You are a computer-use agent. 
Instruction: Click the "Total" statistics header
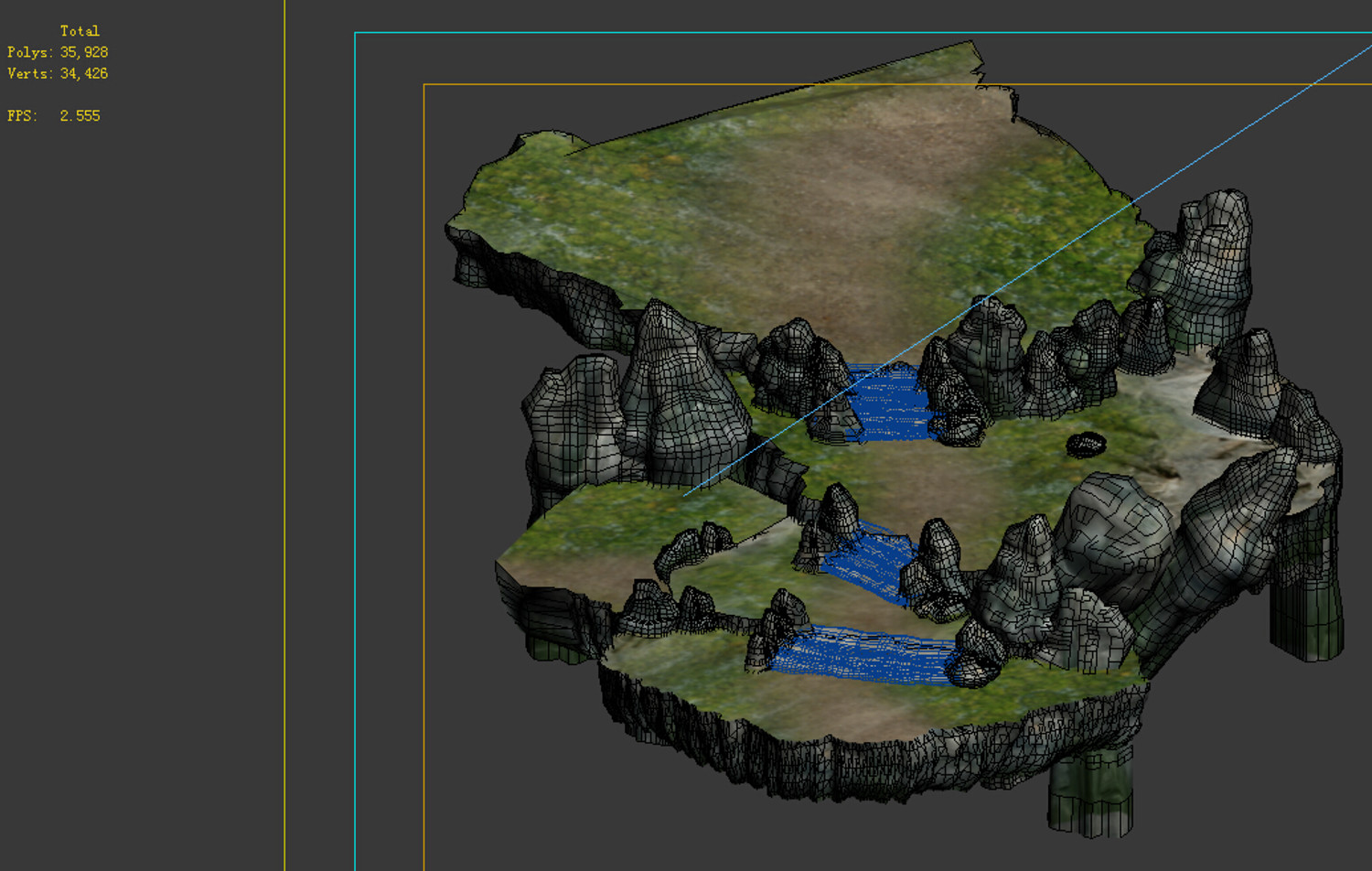[x=80, y=31]
